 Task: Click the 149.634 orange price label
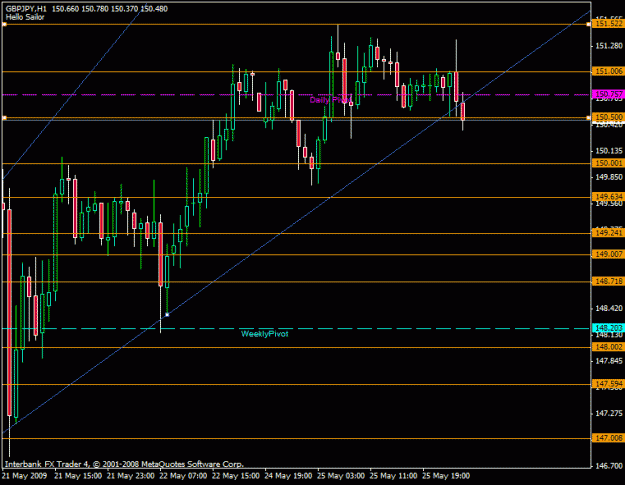coord(608,197)
